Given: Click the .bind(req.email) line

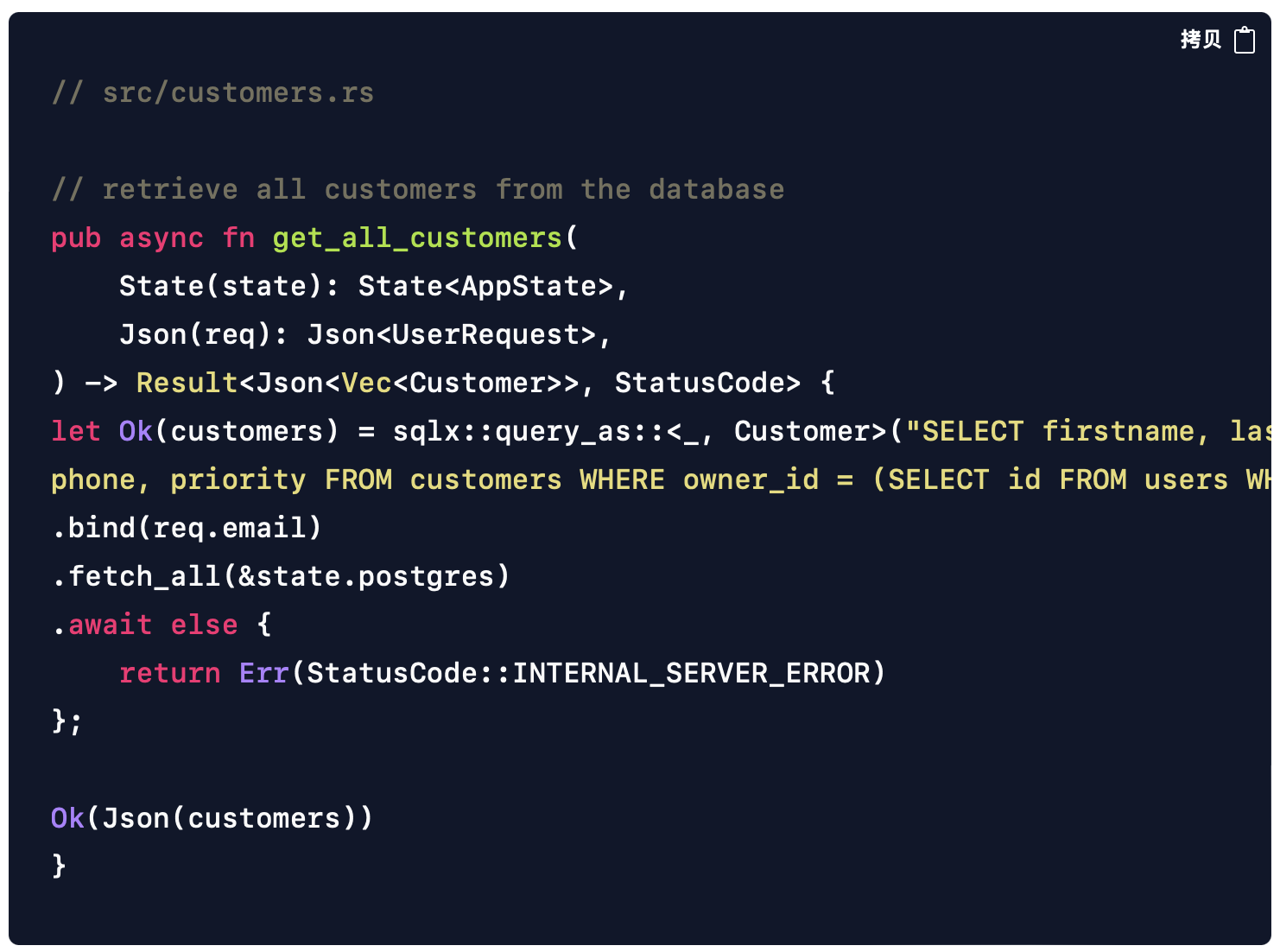Looking at the screenshot, I should [x=187, y=528].
